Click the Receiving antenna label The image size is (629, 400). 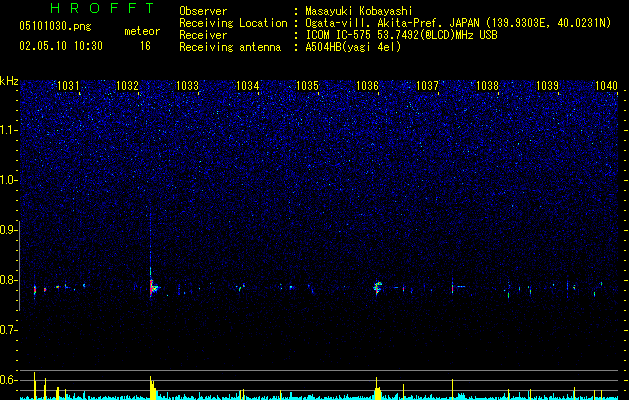click(x=230, y=47)
